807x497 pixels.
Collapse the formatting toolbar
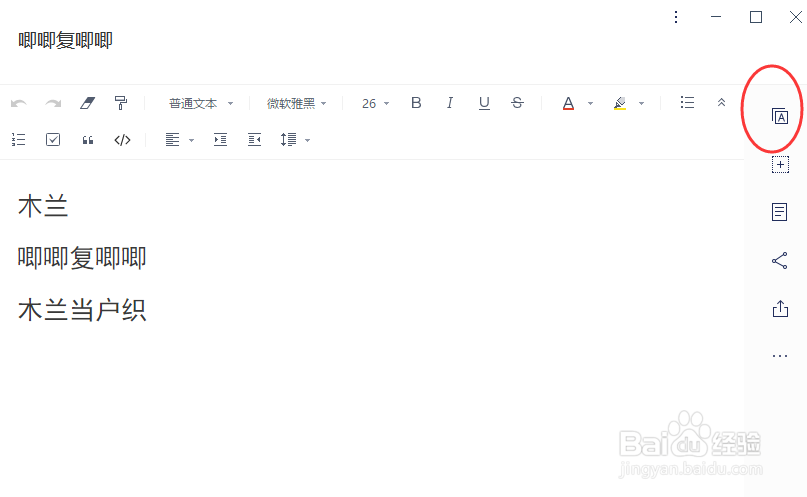click(x=721, y=102)
